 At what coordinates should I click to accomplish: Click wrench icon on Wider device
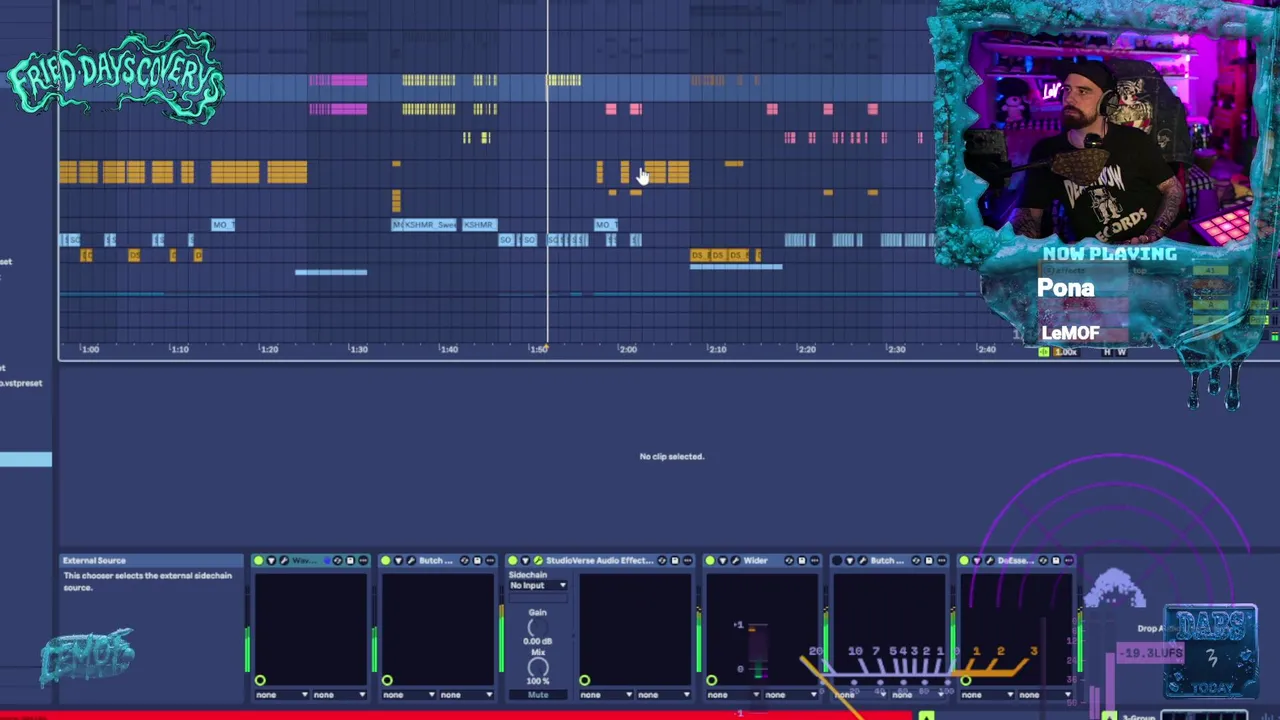point(736,561)
